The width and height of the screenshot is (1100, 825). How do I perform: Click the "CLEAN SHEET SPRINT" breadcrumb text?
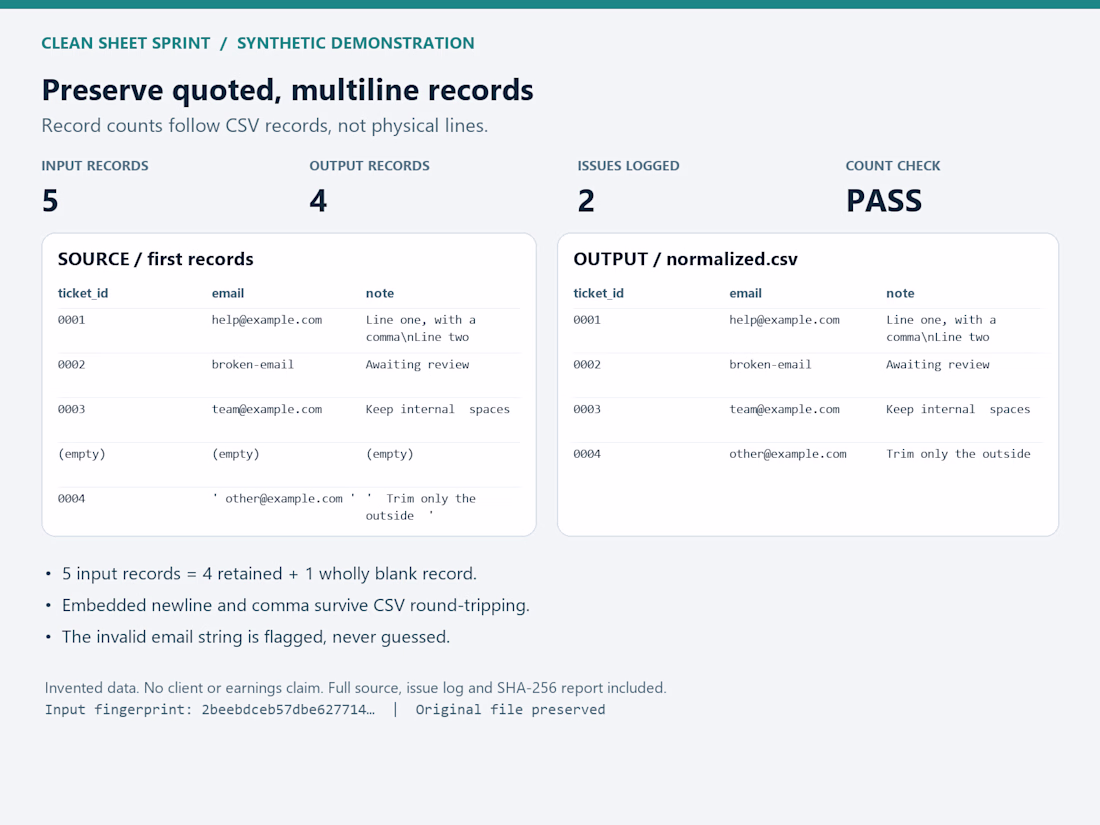tap(126, 43)
